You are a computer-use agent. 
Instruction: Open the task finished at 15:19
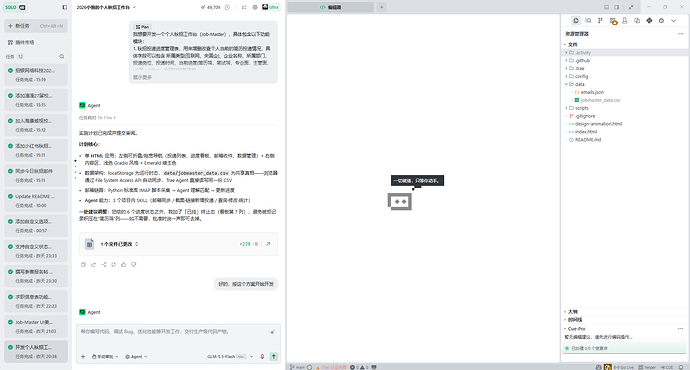click(x=36, y=75)
